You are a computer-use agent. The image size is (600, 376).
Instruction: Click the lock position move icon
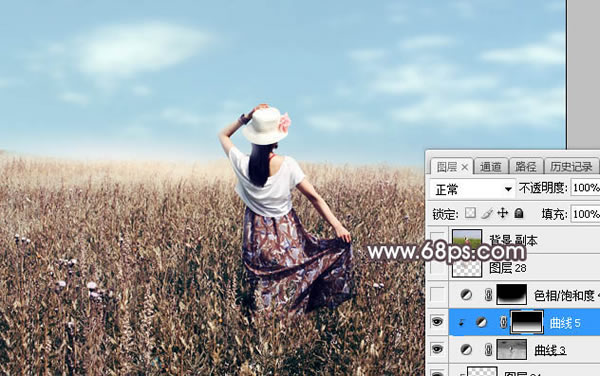[502, 213]
